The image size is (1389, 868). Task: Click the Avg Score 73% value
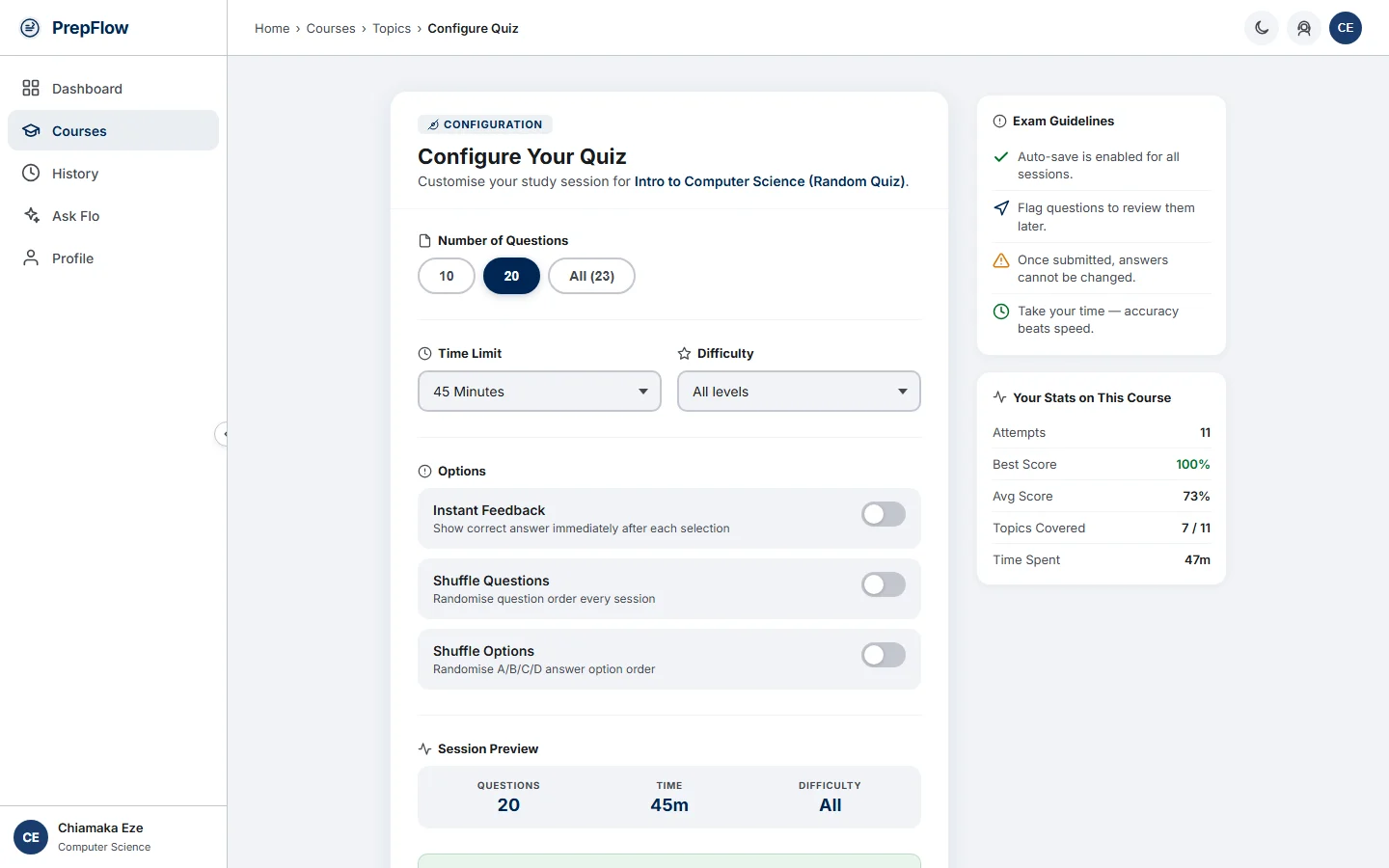coord(1196,497)
